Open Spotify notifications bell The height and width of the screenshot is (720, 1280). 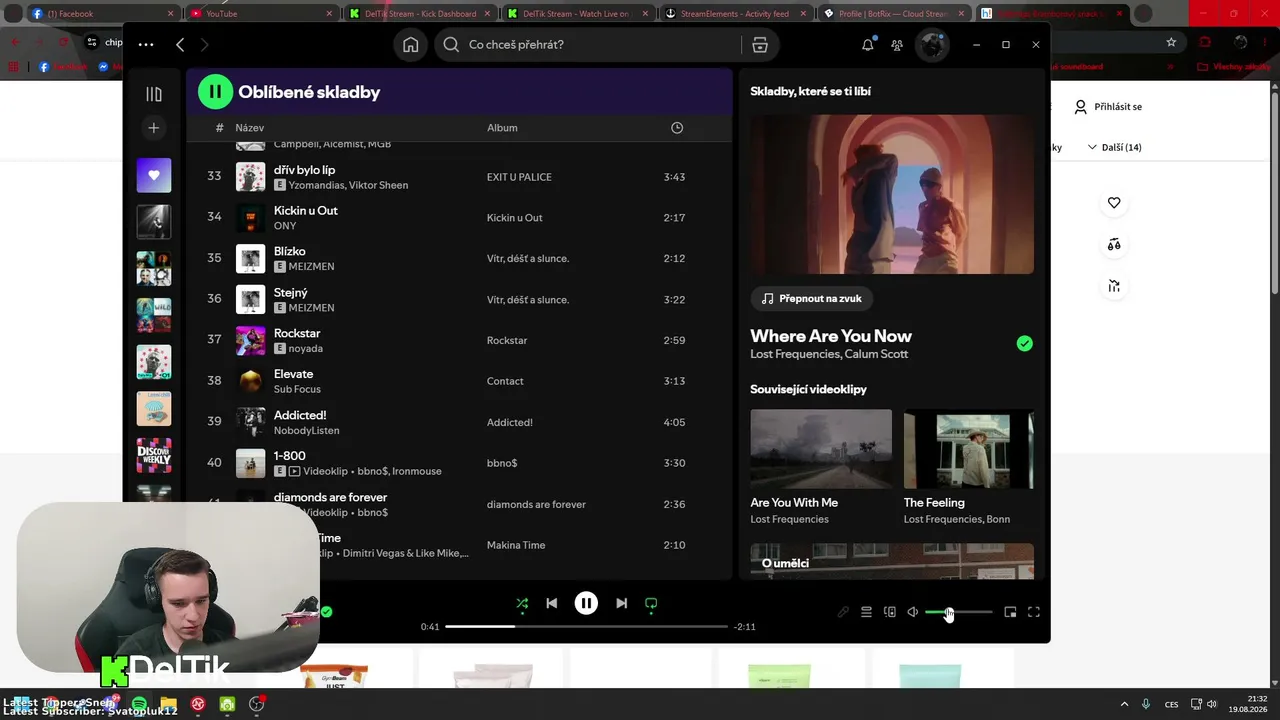[x=868, y=45]
